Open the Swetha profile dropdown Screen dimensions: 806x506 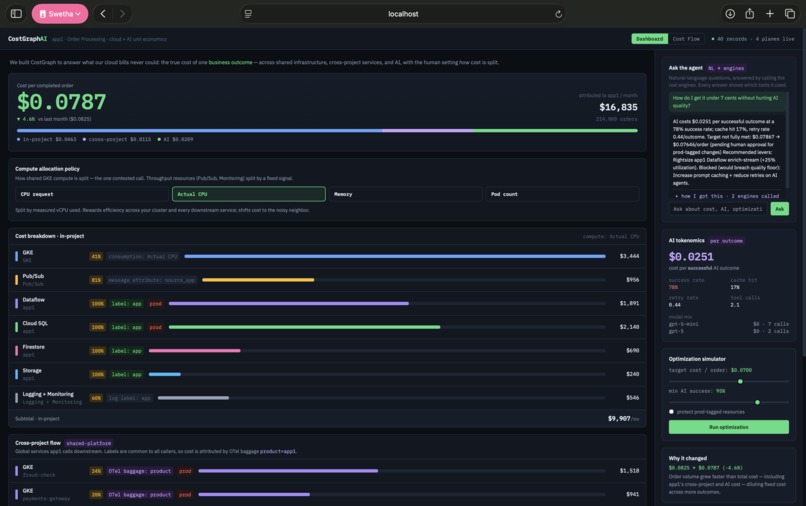coord(60,14)
